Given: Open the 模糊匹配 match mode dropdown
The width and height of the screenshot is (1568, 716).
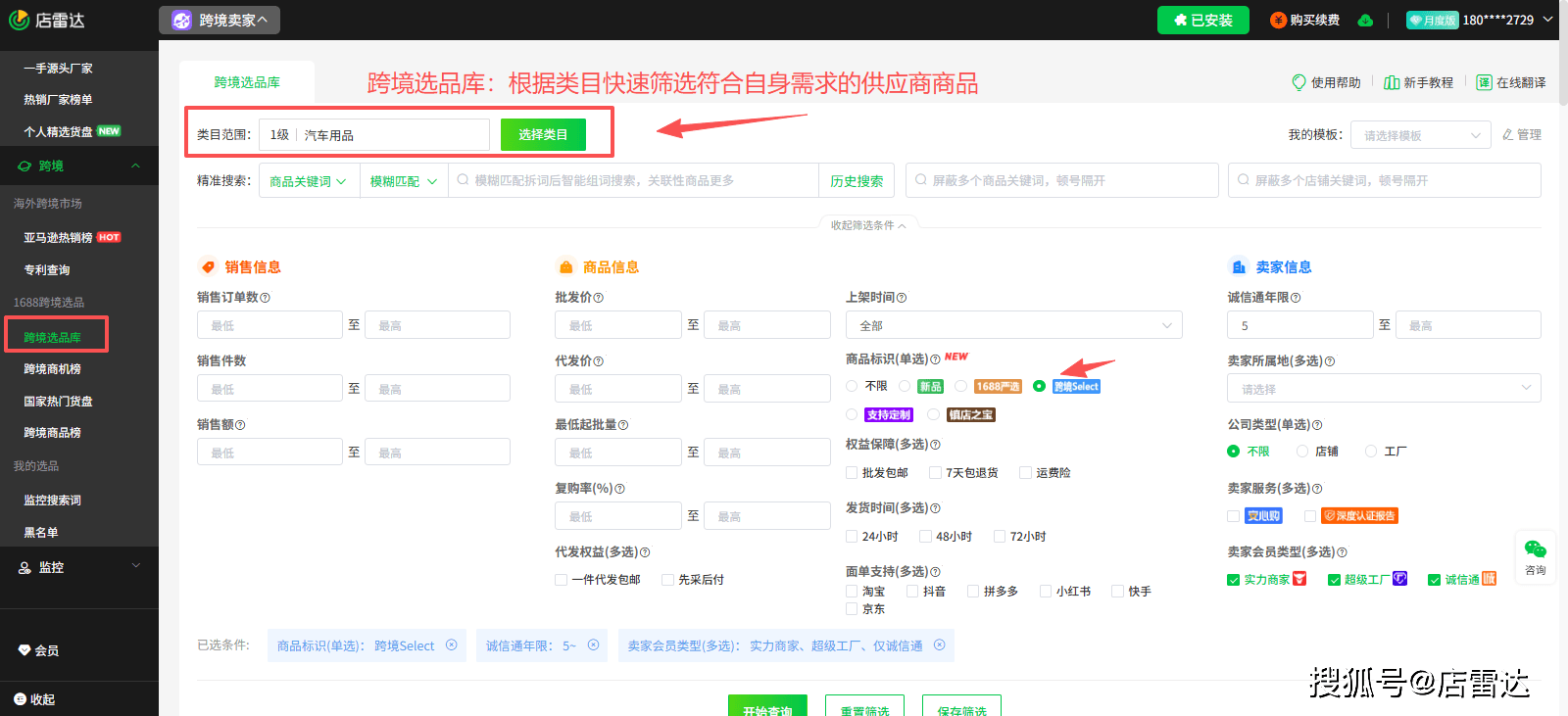Looking at the screenshot, I should (403, 181).
